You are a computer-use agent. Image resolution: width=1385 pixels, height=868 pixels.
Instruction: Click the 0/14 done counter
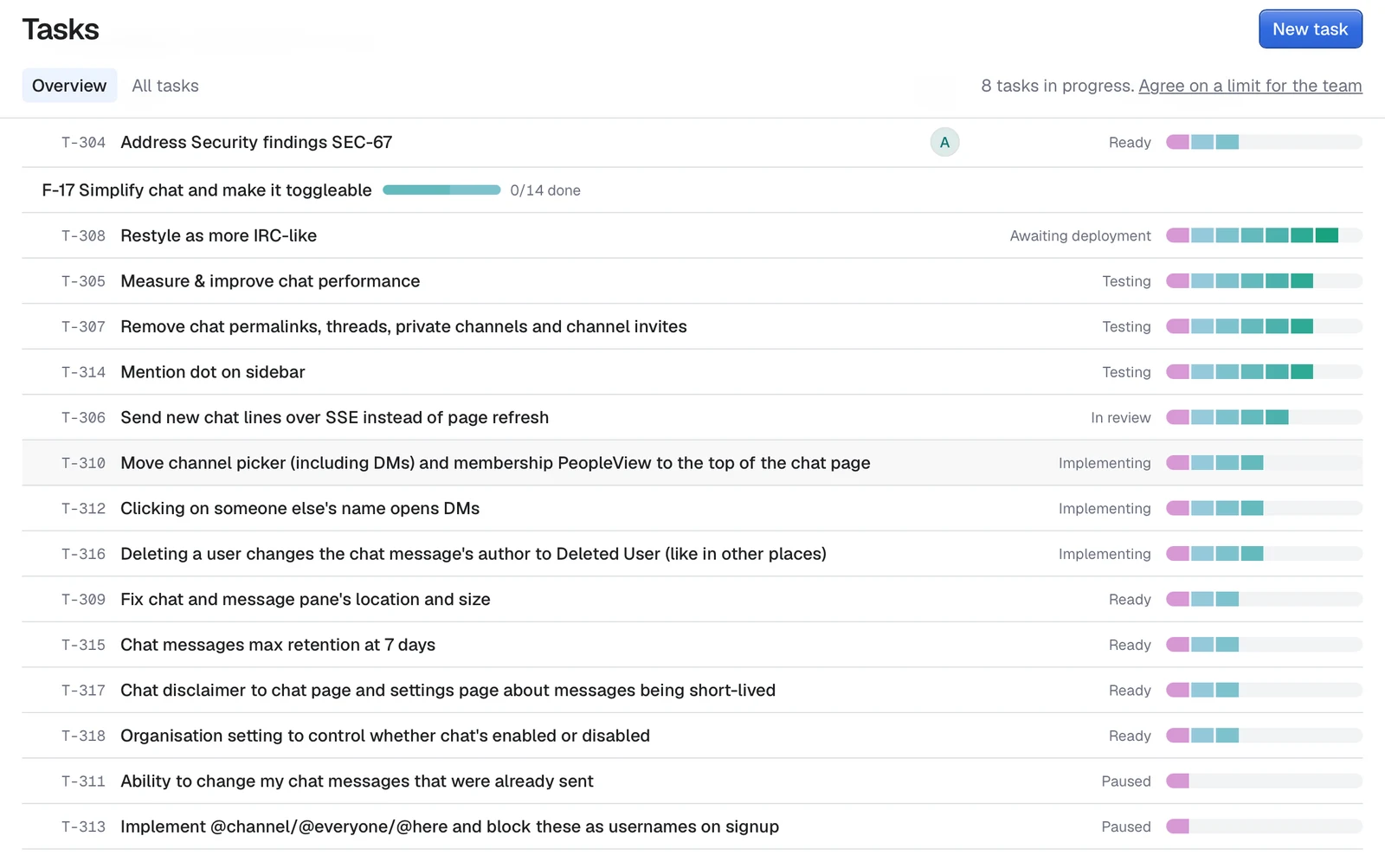545,190
